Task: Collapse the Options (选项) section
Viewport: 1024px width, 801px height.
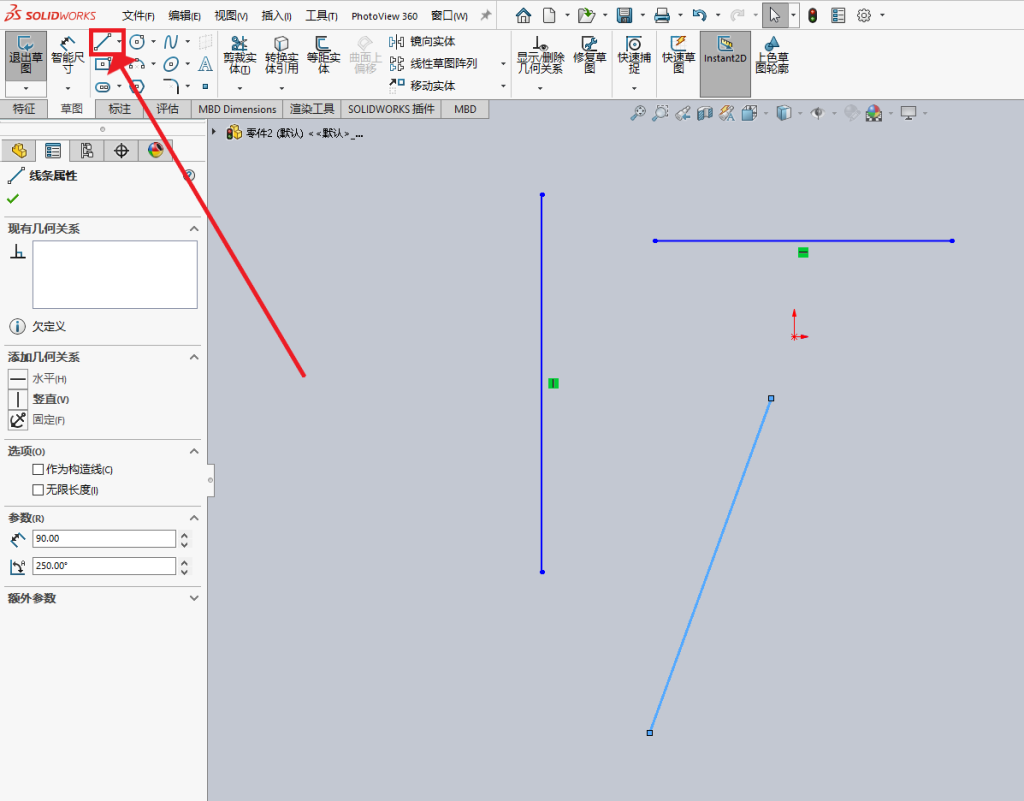Action: (x=194, y=451)
